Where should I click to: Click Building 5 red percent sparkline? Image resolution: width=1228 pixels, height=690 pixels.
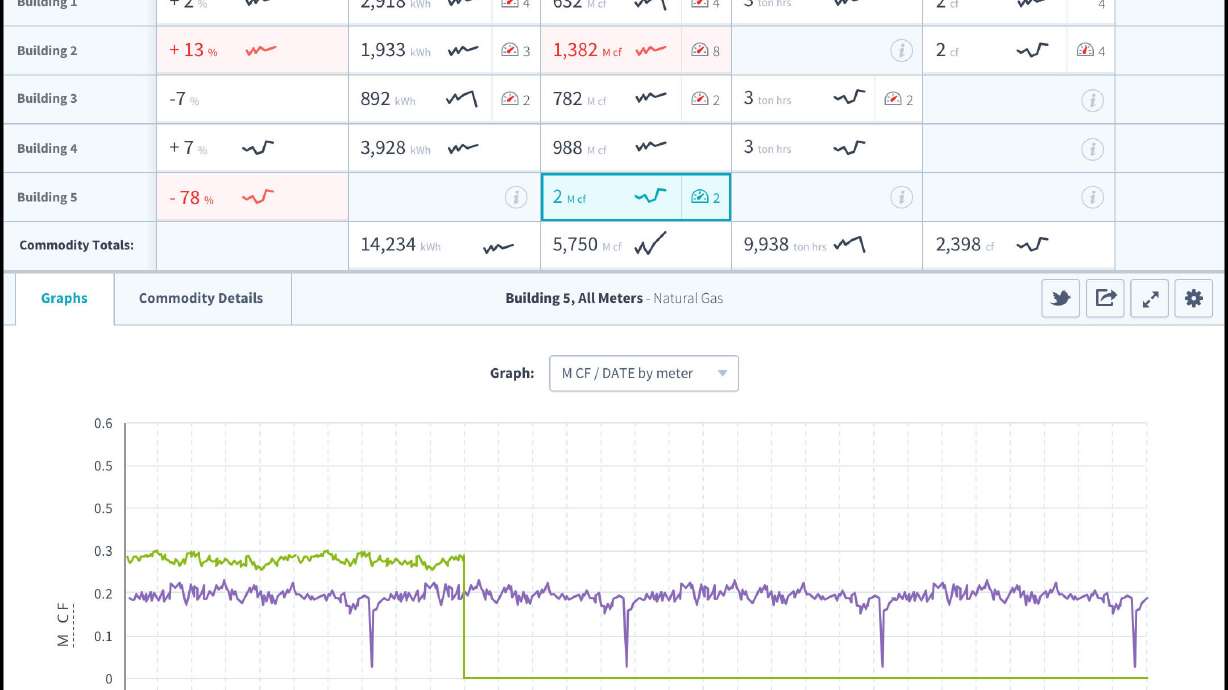[257, 197]
